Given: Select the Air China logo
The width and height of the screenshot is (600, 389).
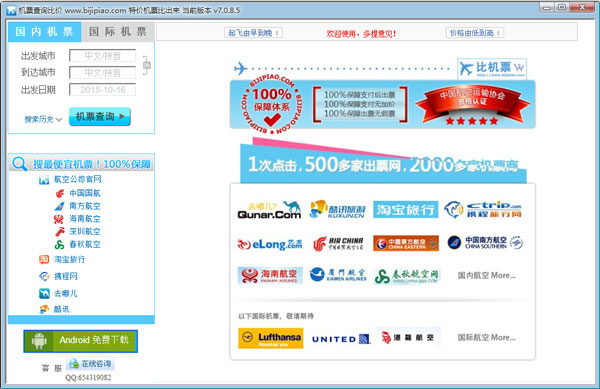Looking at the screenshot, I should click(338, 243).
